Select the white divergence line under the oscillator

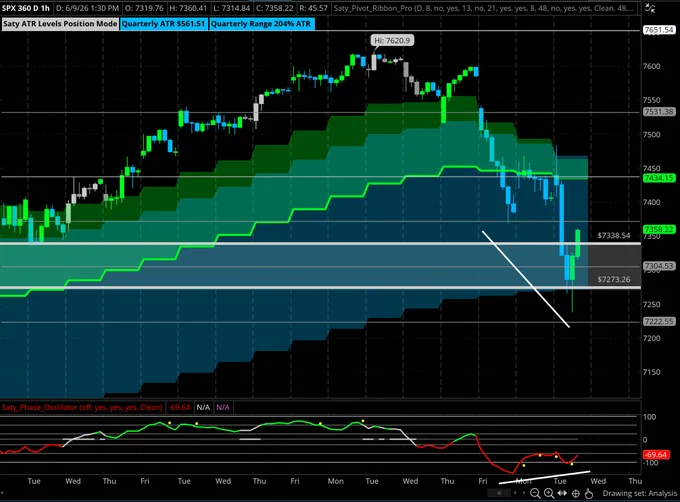tap(545, 477)
